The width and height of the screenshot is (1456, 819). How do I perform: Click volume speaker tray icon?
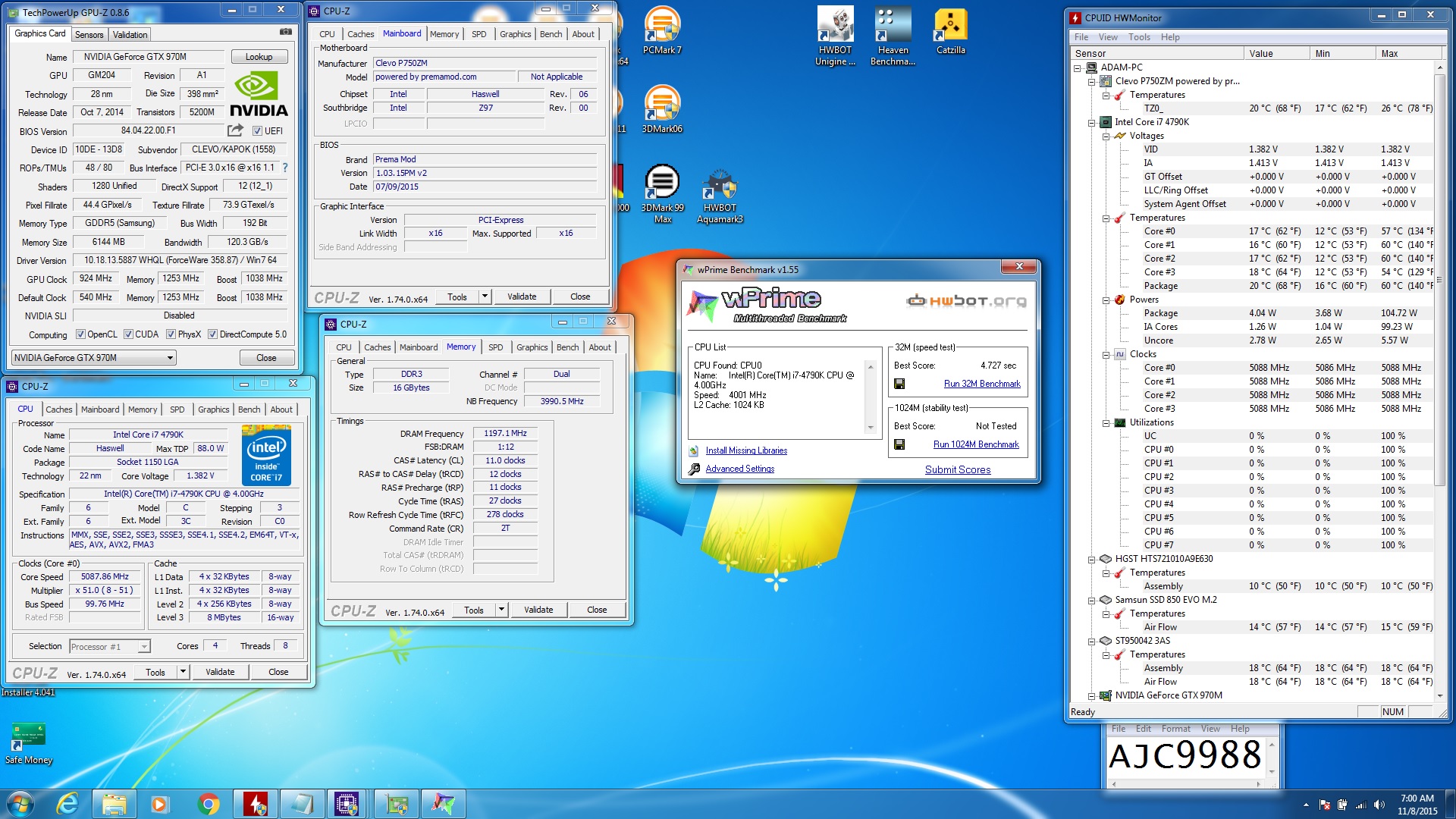[x=1379, y=805]
